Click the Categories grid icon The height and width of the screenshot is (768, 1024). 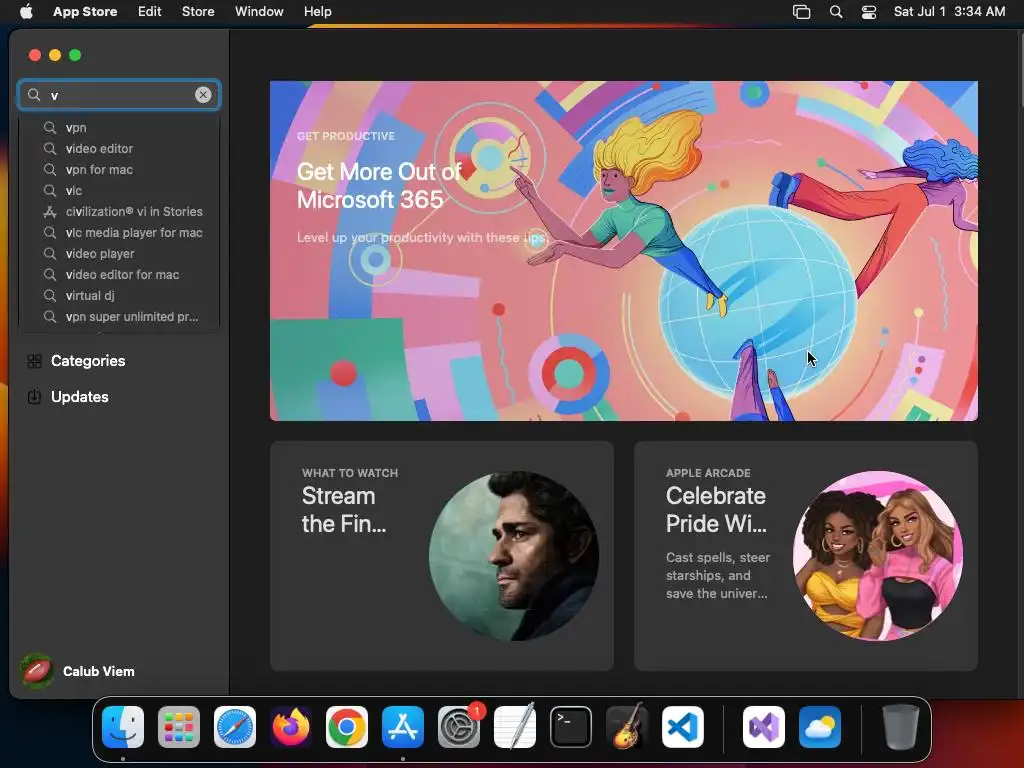click(35, 361)
